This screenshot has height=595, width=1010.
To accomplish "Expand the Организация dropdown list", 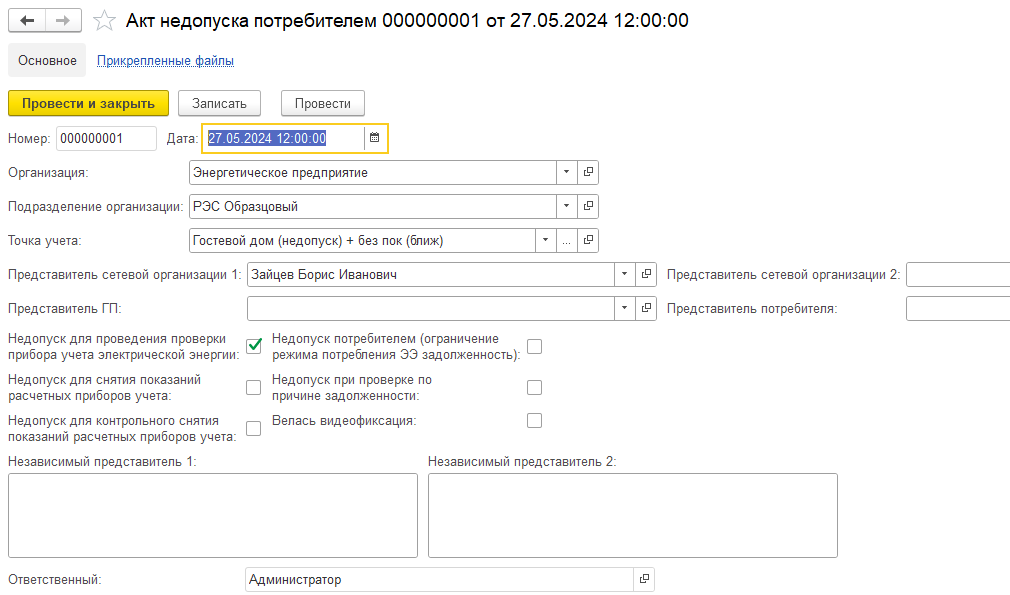I will click(x=567, y=172).
